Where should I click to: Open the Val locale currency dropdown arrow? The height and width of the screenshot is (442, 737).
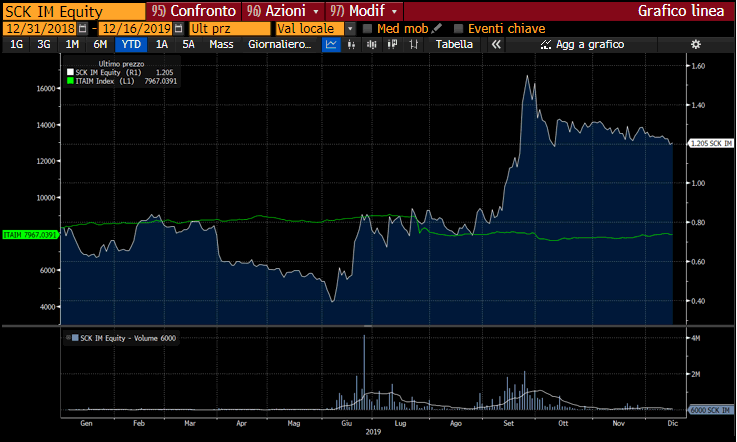pyautogui.click(x=350, y=29)
